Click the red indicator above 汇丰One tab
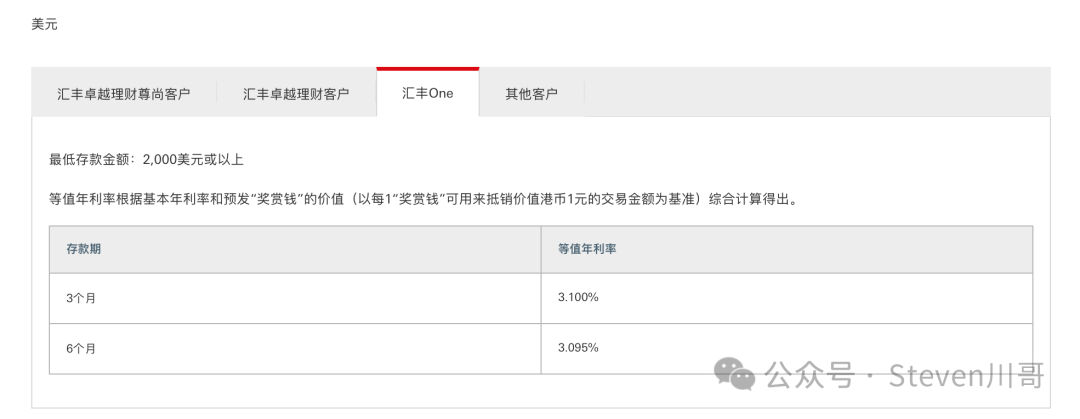The image size is (1080, 419). click(x=428, y=69)
